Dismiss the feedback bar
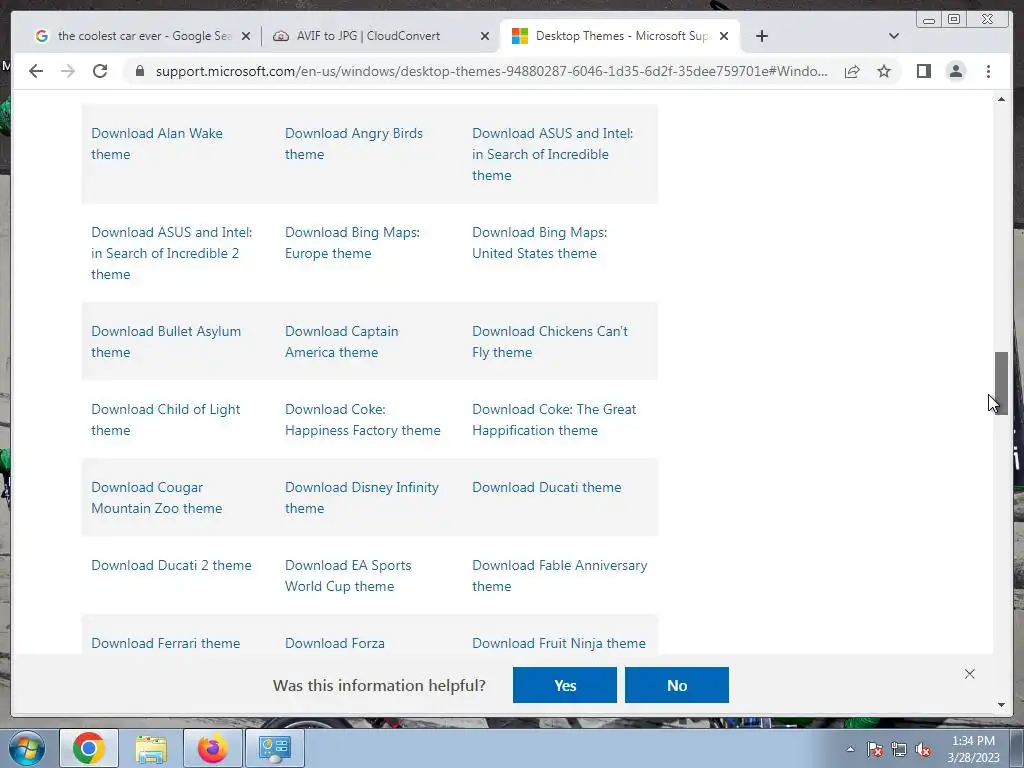1024x768 pixels. (x=969, y=674)
